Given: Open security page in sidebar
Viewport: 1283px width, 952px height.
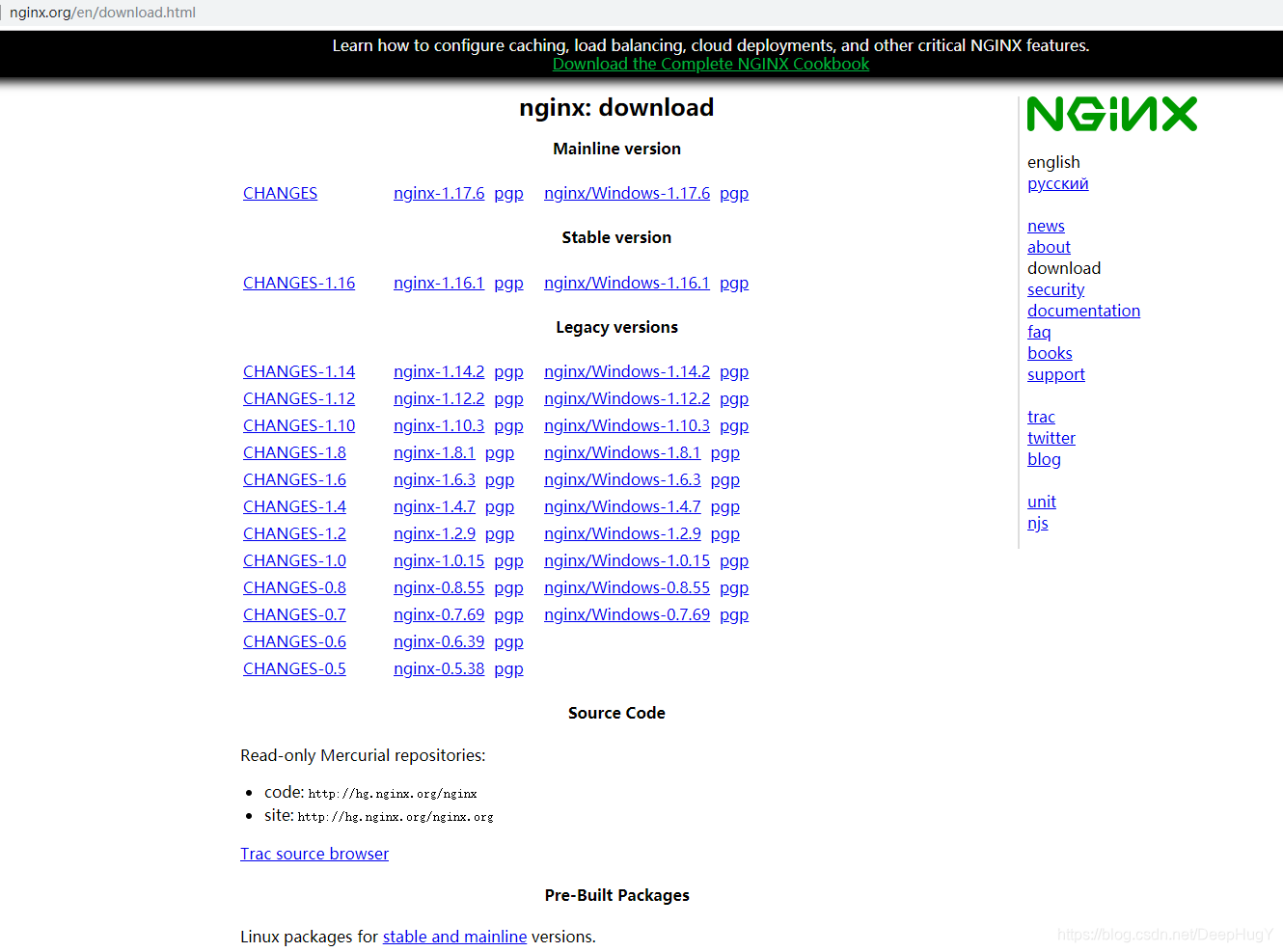Looking at the screenshot, I should tap(1055, 289).
